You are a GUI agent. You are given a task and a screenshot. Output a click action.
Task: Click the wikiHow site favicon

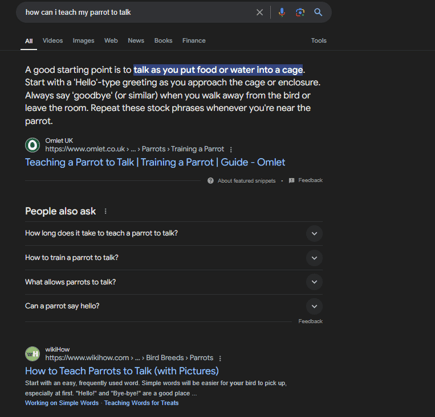point(32,354)
